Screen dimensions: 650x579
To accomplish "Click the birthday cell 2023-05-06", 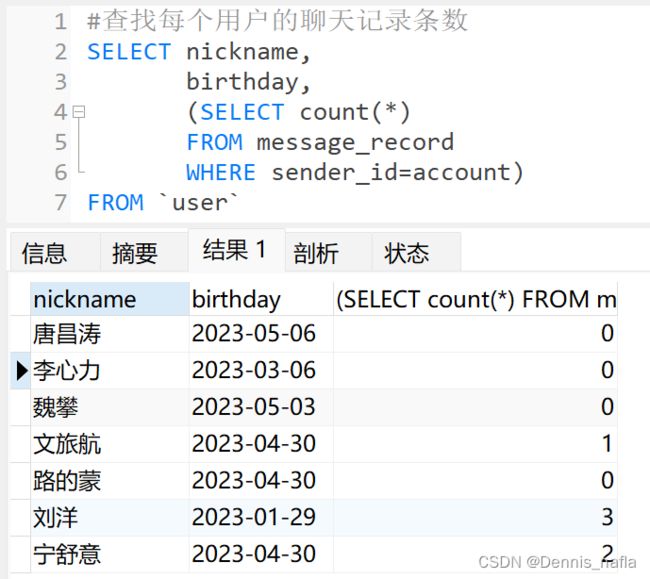I will (261, 334).
